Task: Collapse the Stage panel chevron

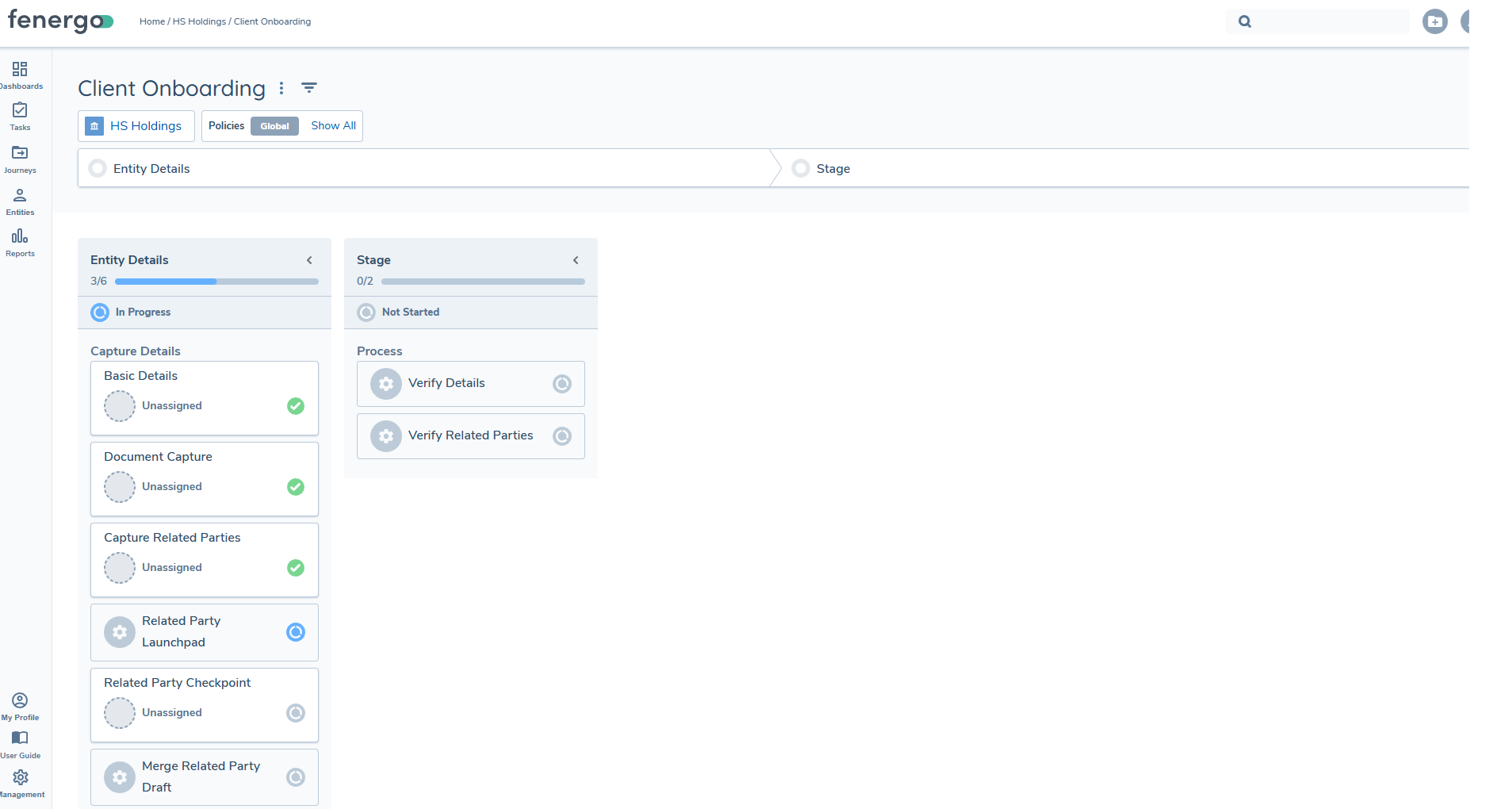Action: [576, 260]
